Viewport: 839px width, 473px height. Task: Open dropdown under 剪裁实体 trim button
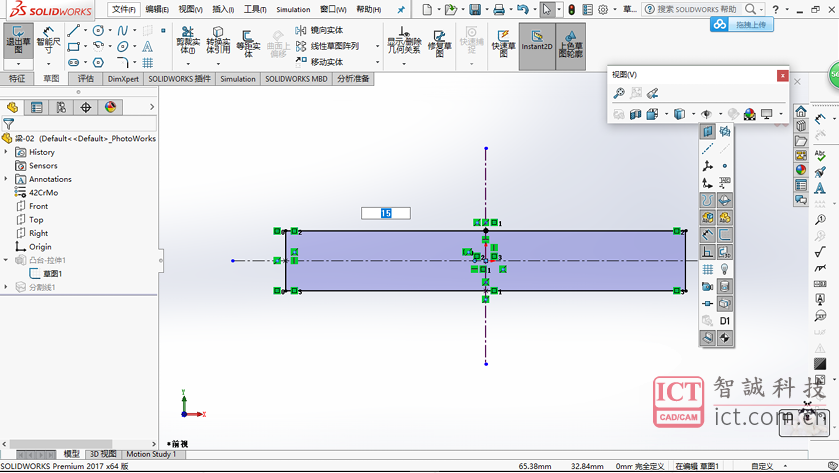coord(188,64)
